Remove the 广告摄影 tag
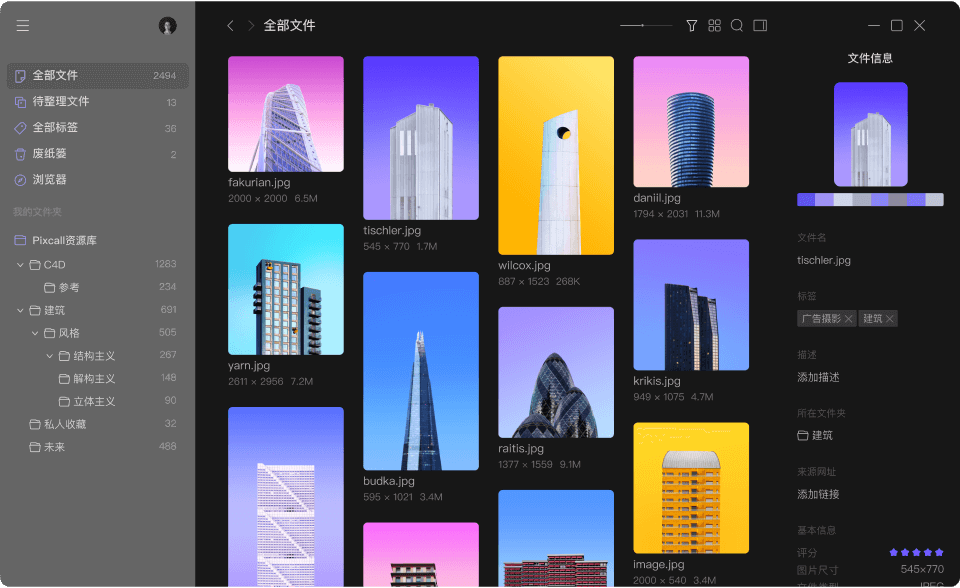960x588 pixels. coord(848,318)
